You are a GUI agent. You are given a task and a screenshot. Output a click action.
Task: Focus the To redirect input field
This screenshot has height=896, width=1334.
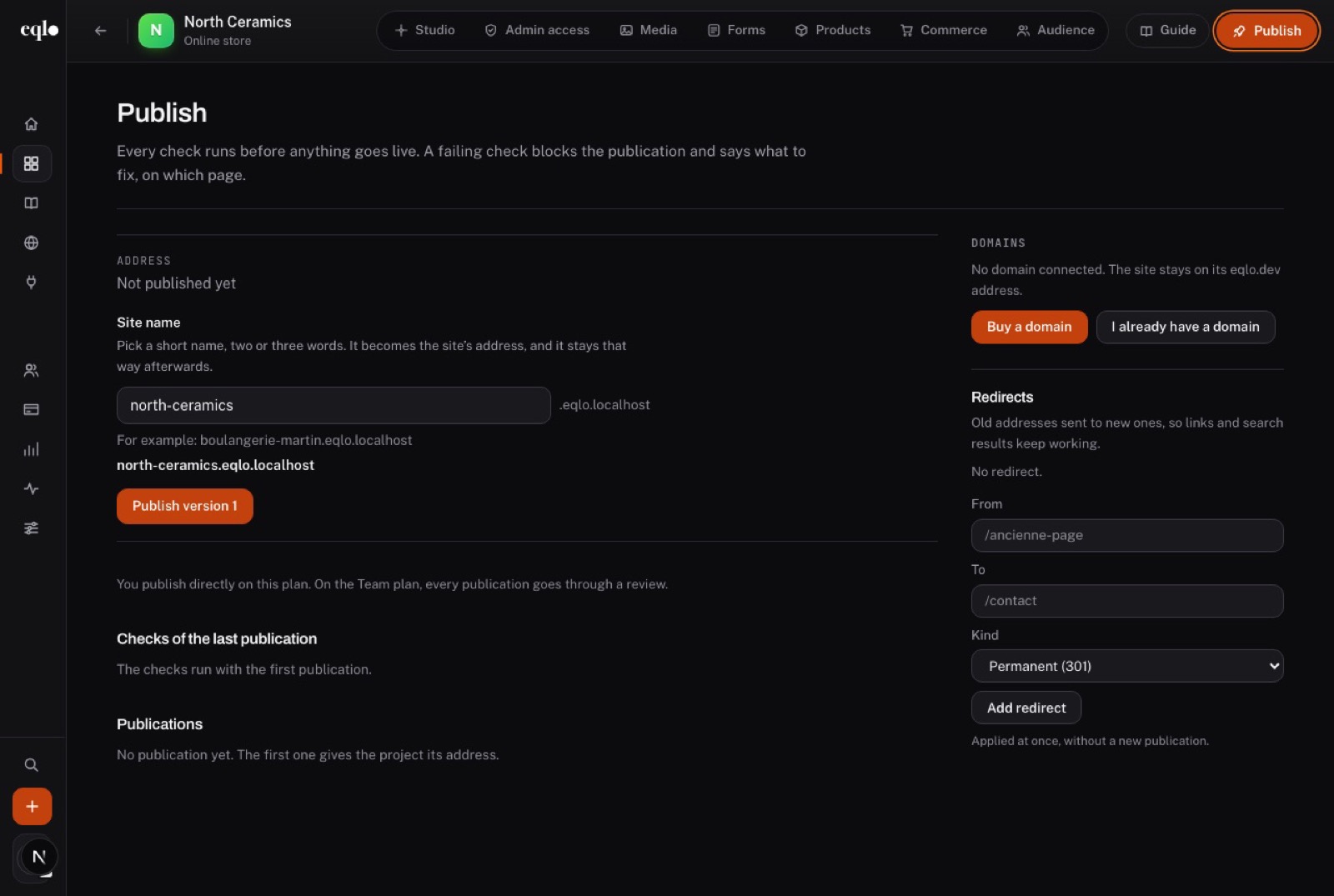click(x=1127, y=601)
